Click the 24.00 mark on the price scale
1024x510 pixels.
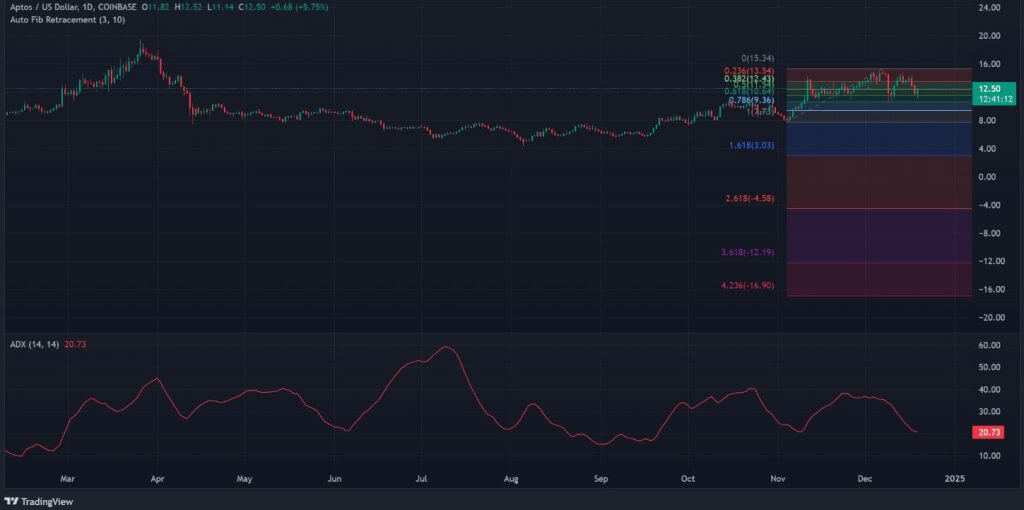coord(989,7)
